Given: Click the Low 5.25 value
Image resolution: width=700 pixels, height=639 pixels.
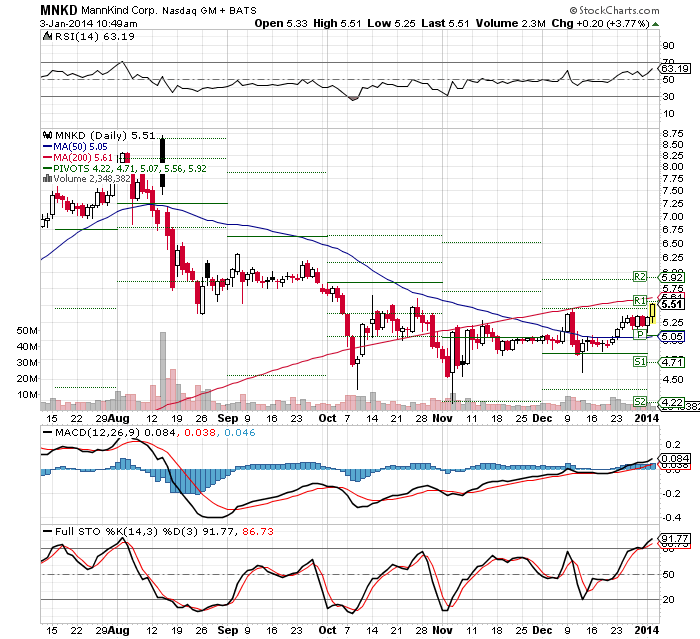Looking at the screenshot, I should point(392,23).
